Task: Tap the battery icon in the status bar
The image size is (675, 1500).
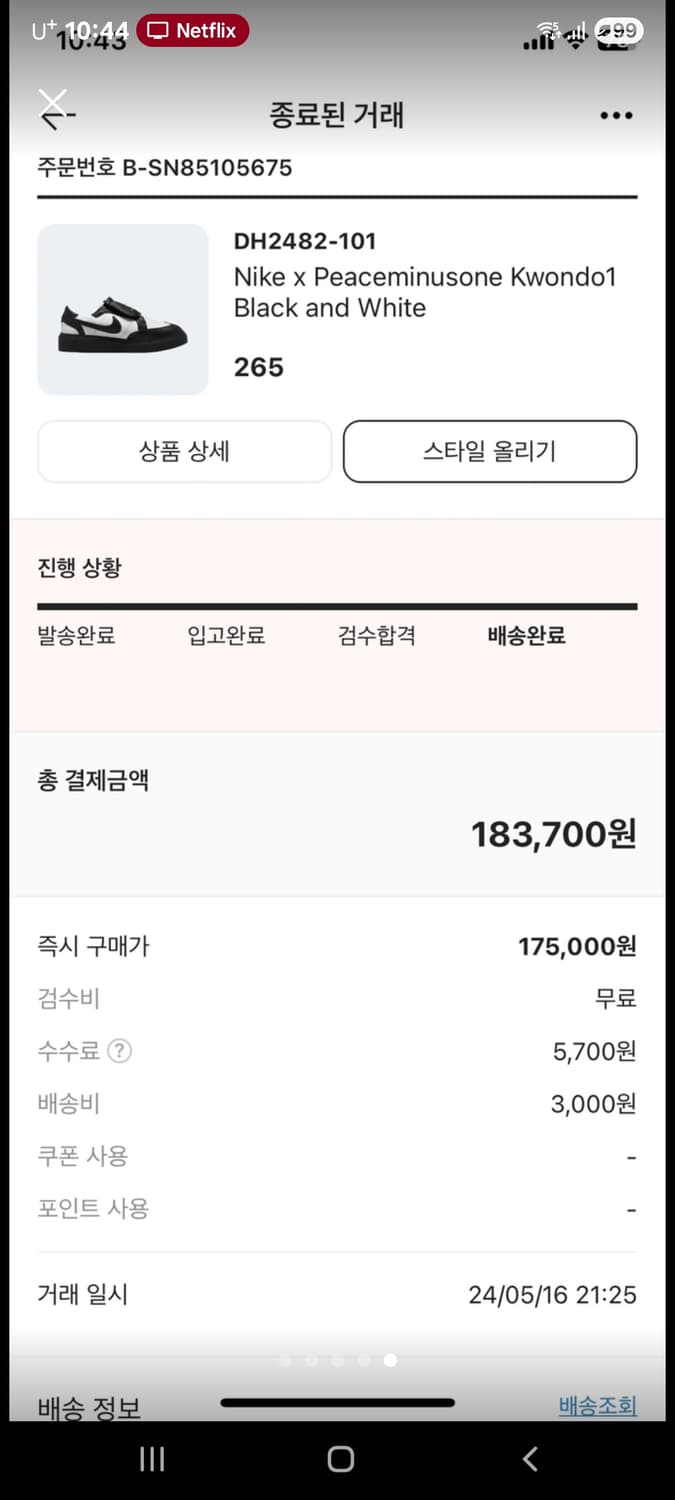Action: [x=621, y=30]
